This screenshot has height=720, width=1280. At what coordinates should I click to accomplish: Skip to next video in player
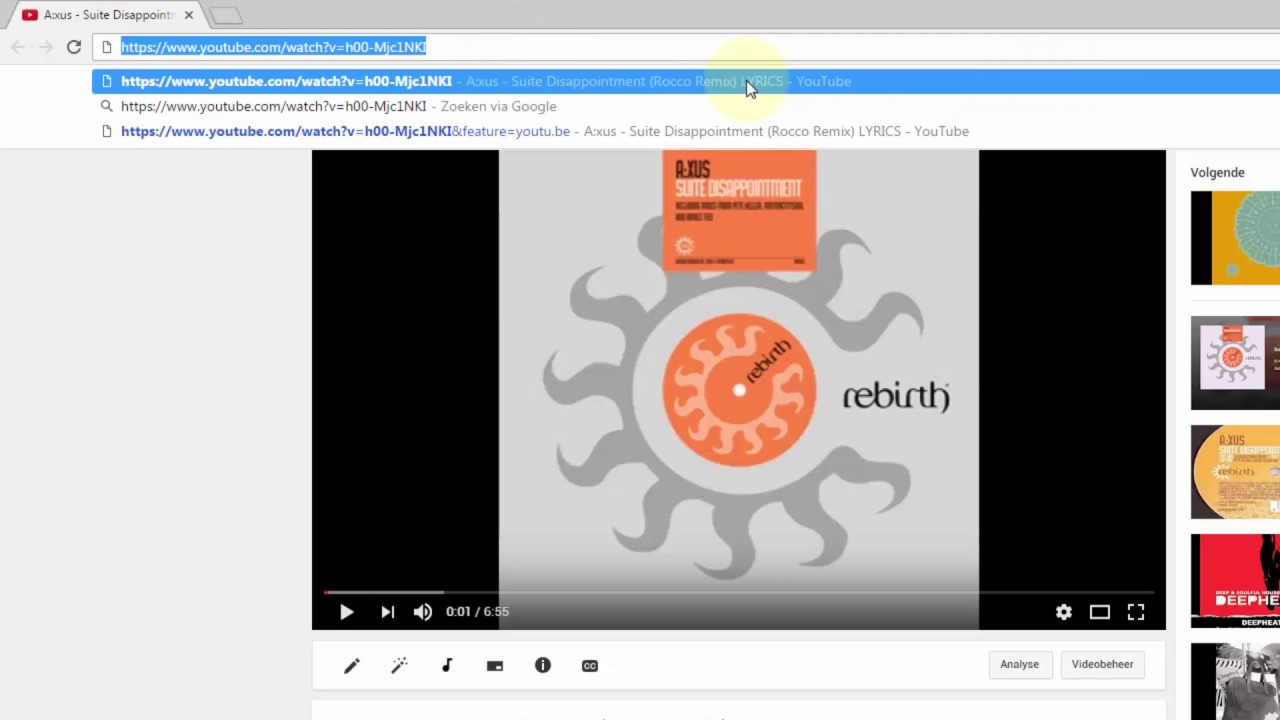388,612
